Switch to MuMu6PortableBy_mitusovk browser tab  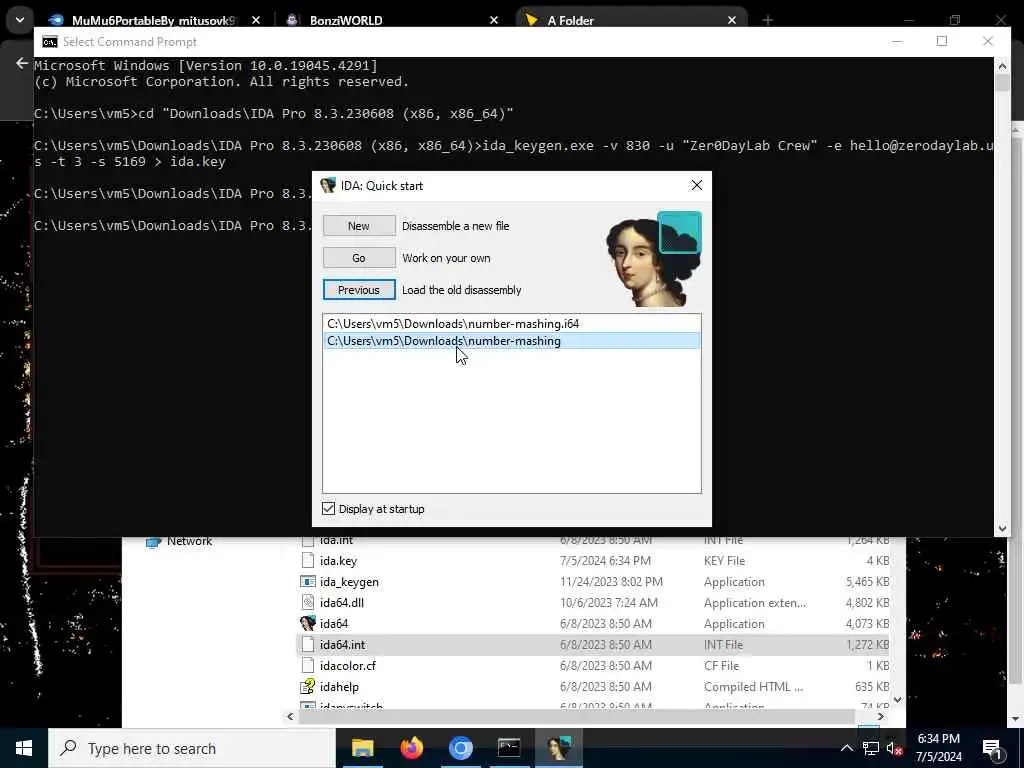[x=153, y=20]
